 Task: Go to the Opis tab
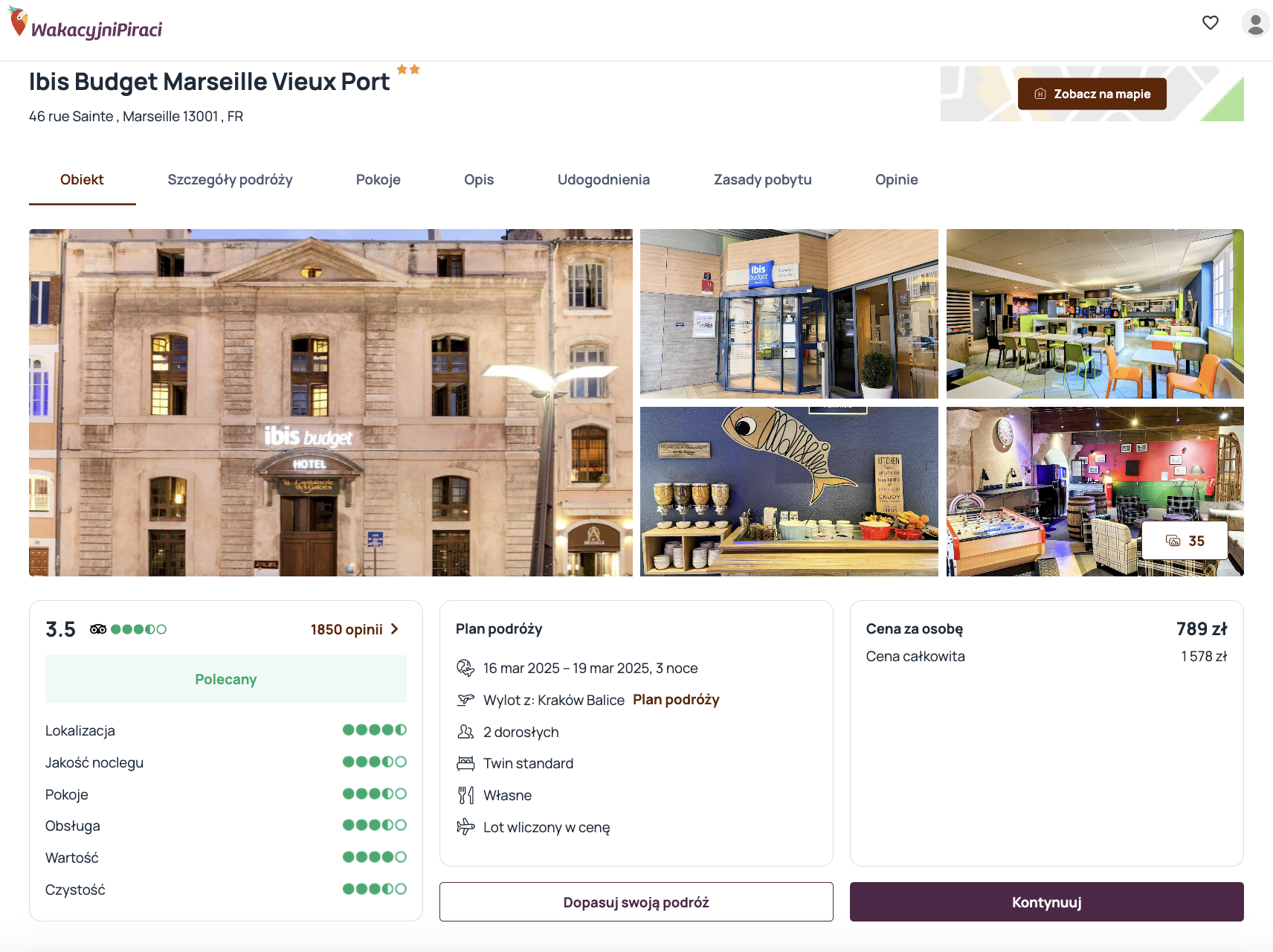pos(479,179)
